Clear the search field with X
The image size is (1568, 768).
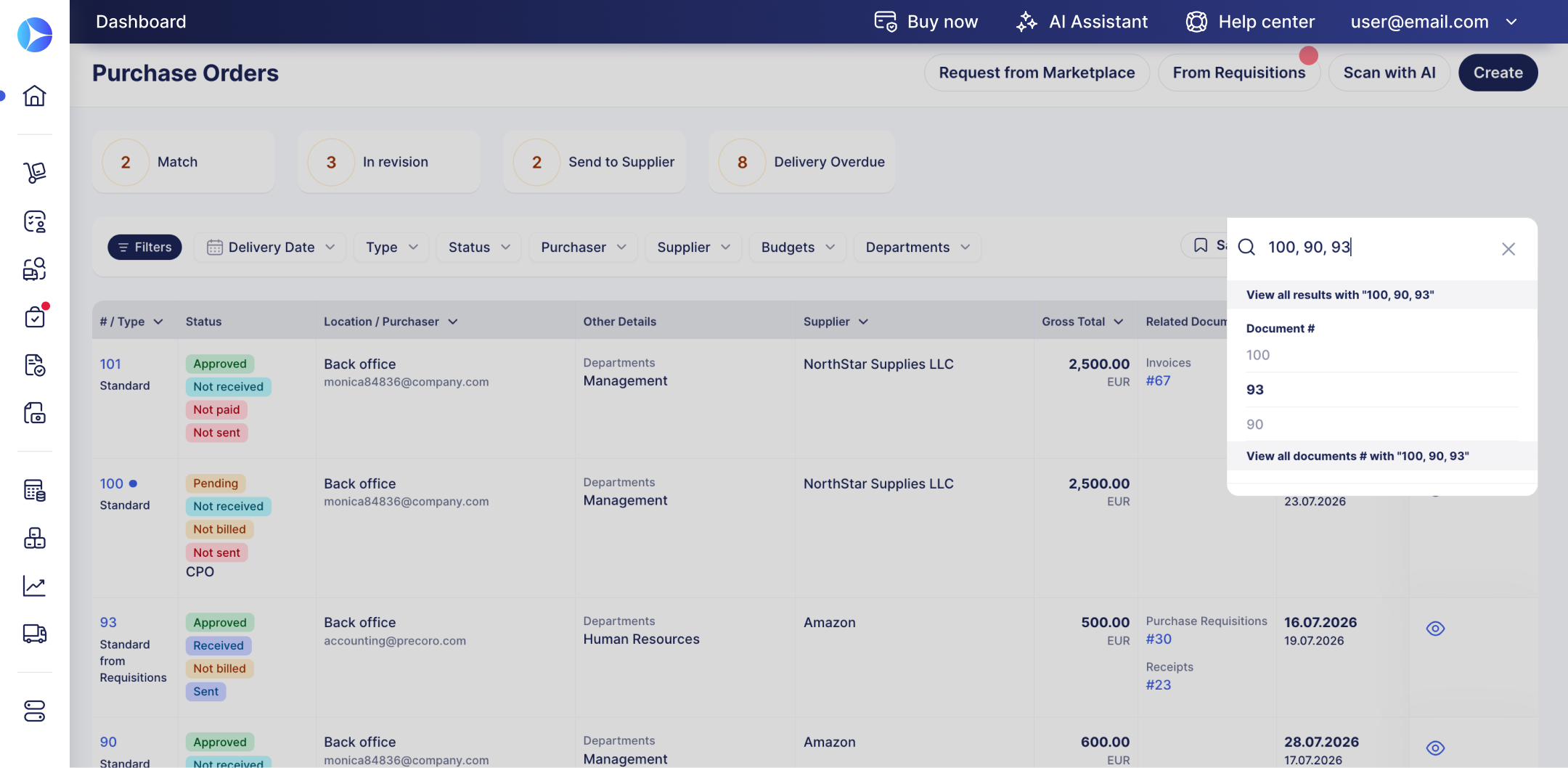coord(1508,249)
